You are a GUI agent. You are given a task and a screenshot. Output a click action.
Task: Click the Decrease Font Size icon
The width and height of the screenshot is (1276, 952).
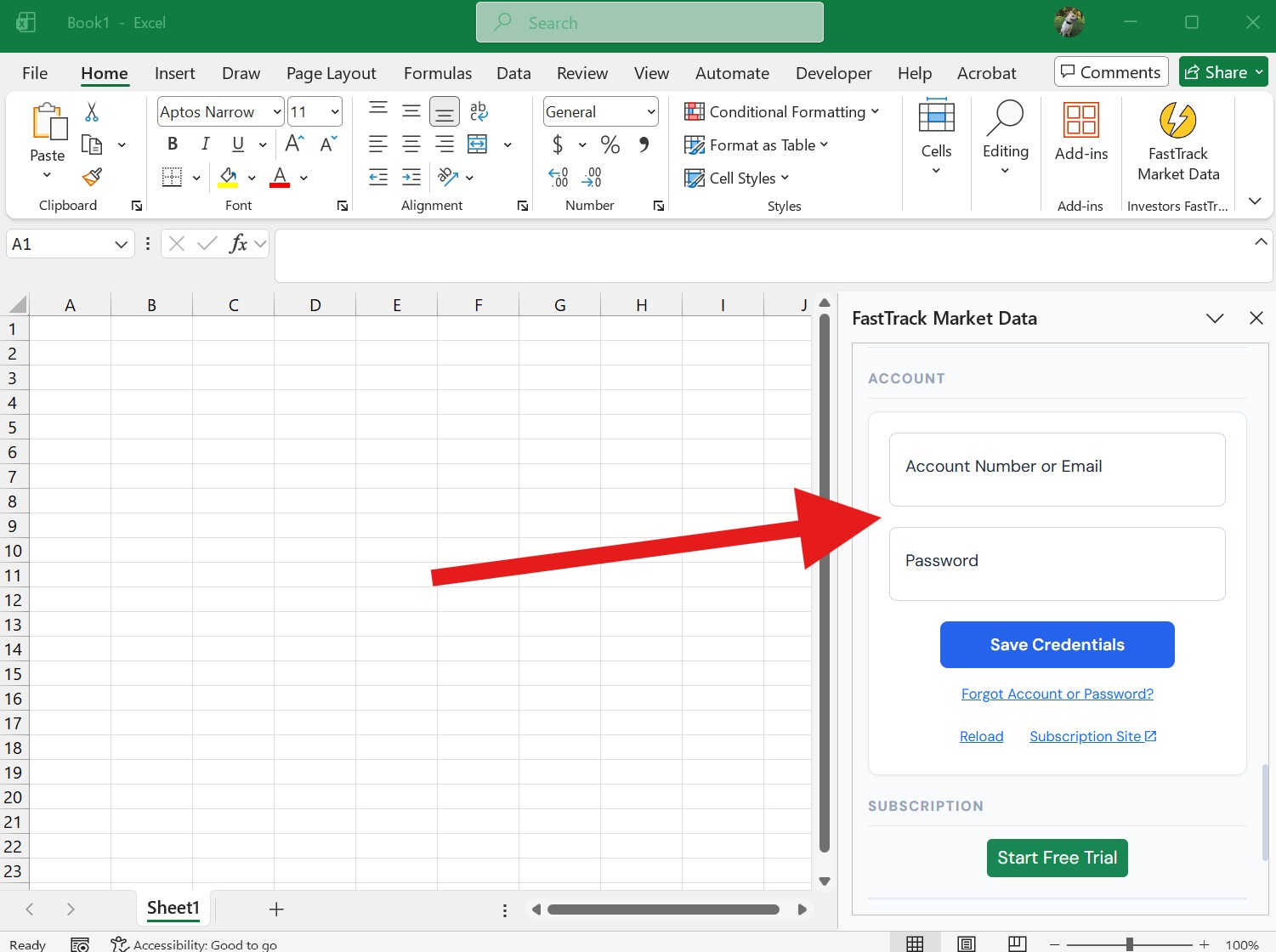[329, 144]
